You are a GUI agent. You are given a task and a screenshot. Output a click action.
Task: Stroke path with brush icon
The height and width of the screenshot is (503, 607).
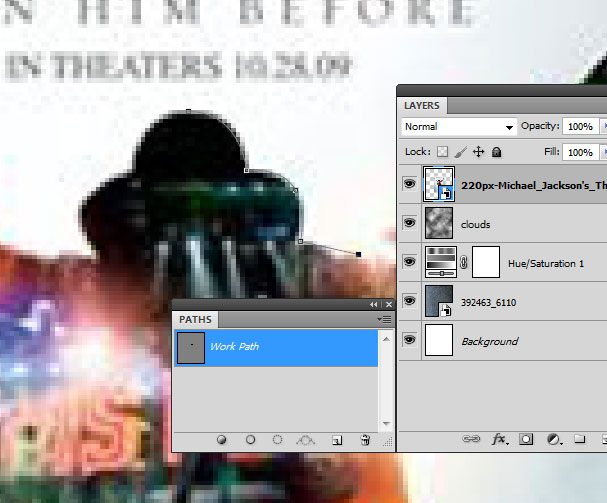point(250,440)
